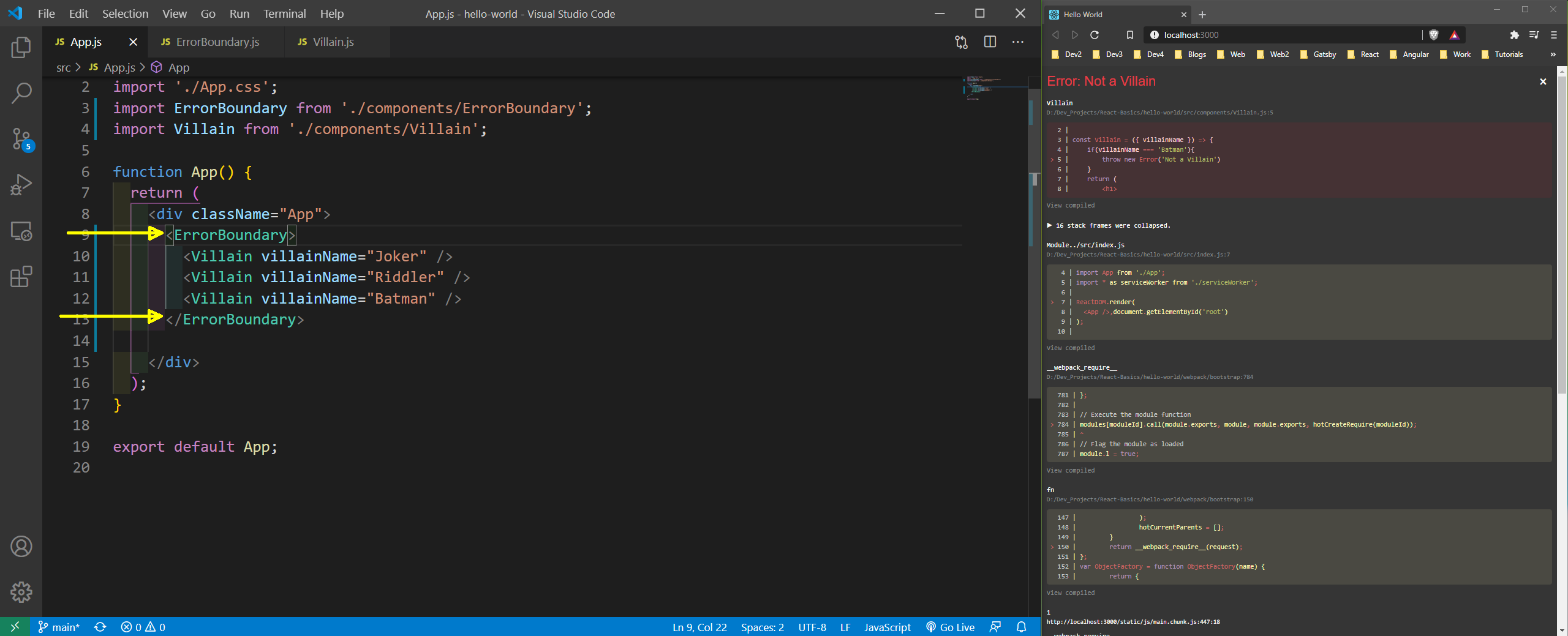Click the browser page vertical scrollbar
The width and height of the screenshot is (1568, 636).
point(1562,236)
